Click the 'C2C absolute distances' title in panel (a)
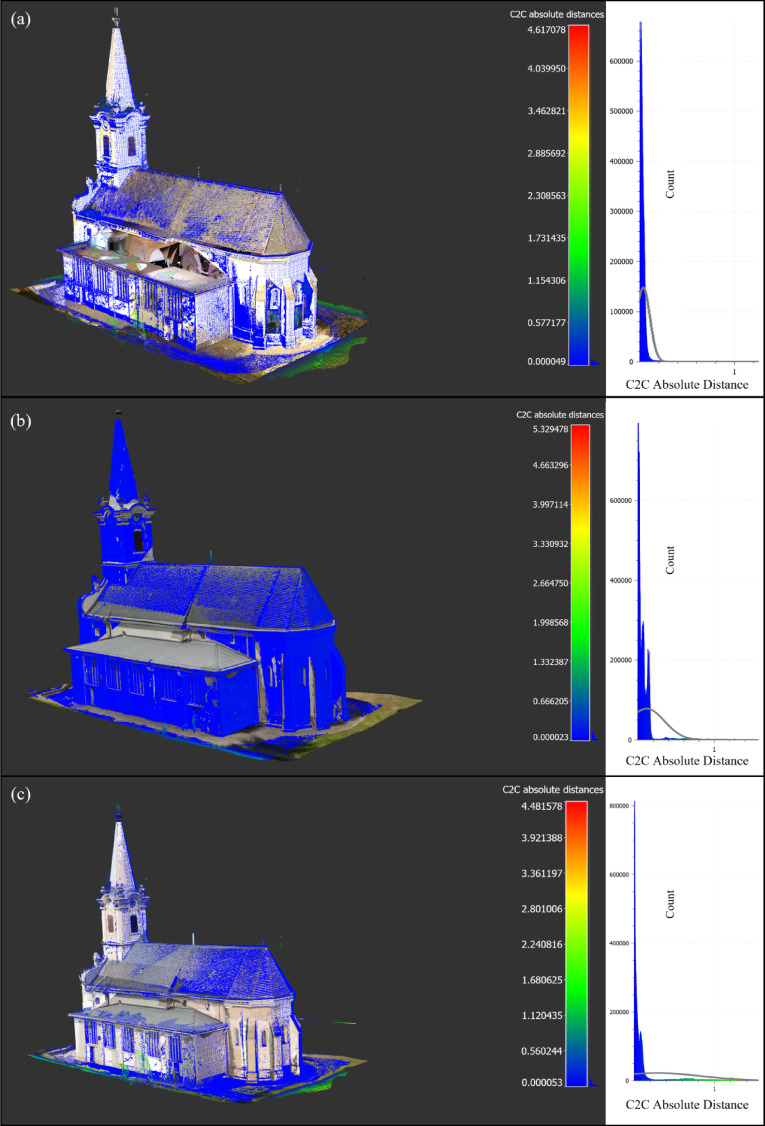Viewport: 765px width, 1126px height. tap(557, 14)
